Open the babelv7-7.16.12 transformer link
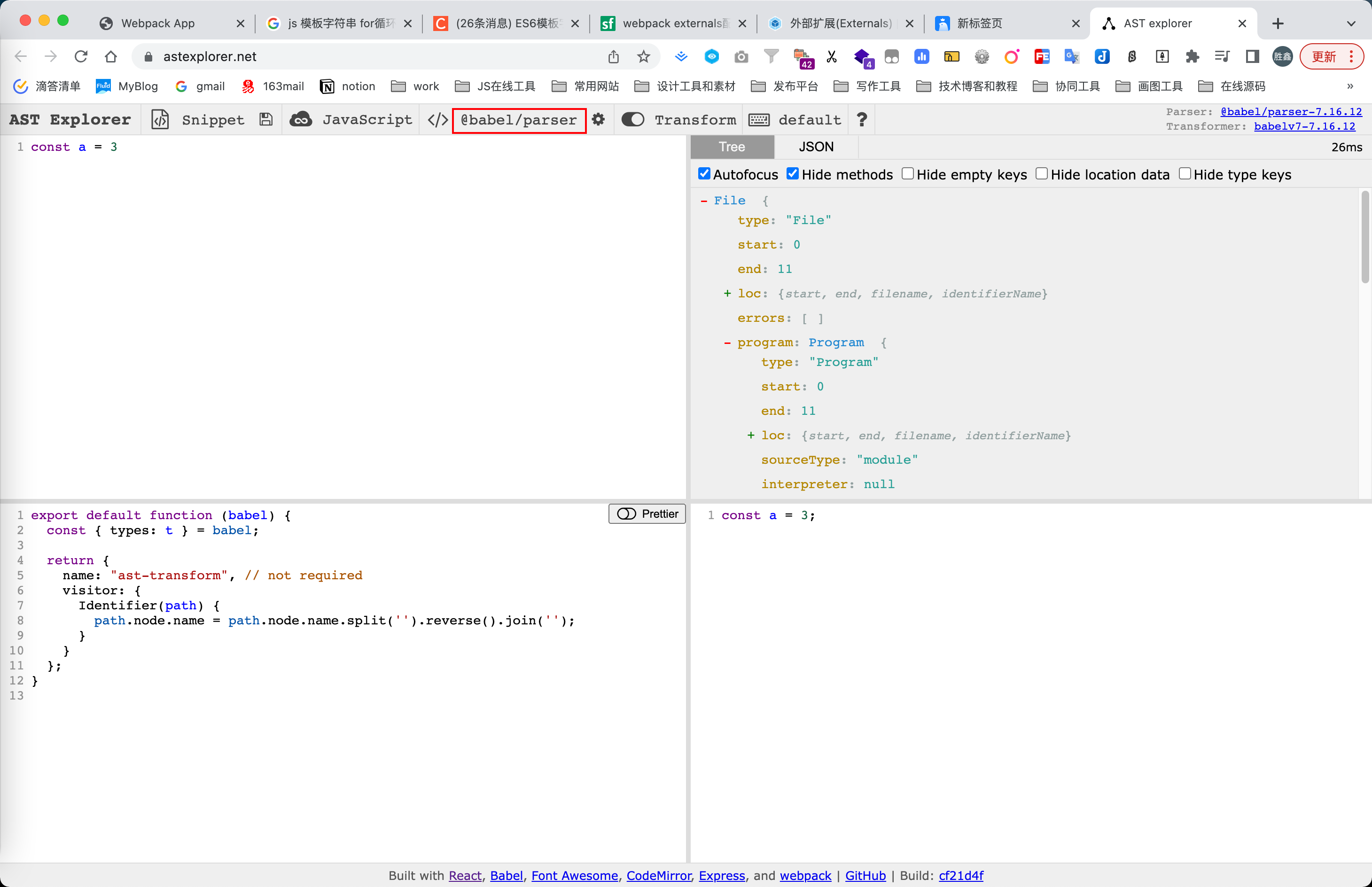This screenshot has width=1372, height=887. (1304, 126)
